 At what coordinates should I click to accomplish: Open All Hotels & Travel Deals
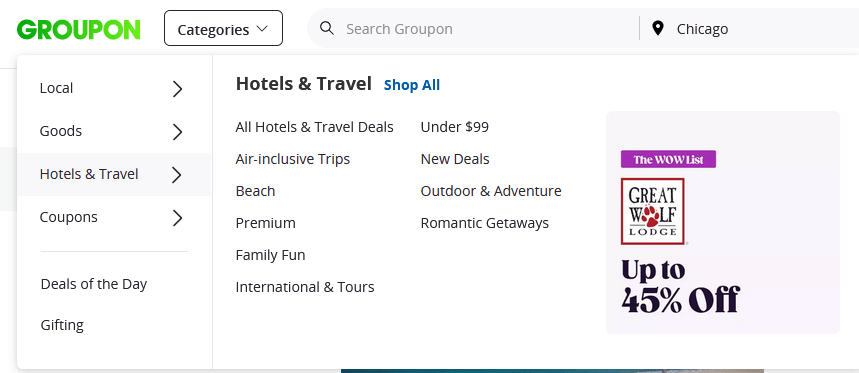(314, 127)
